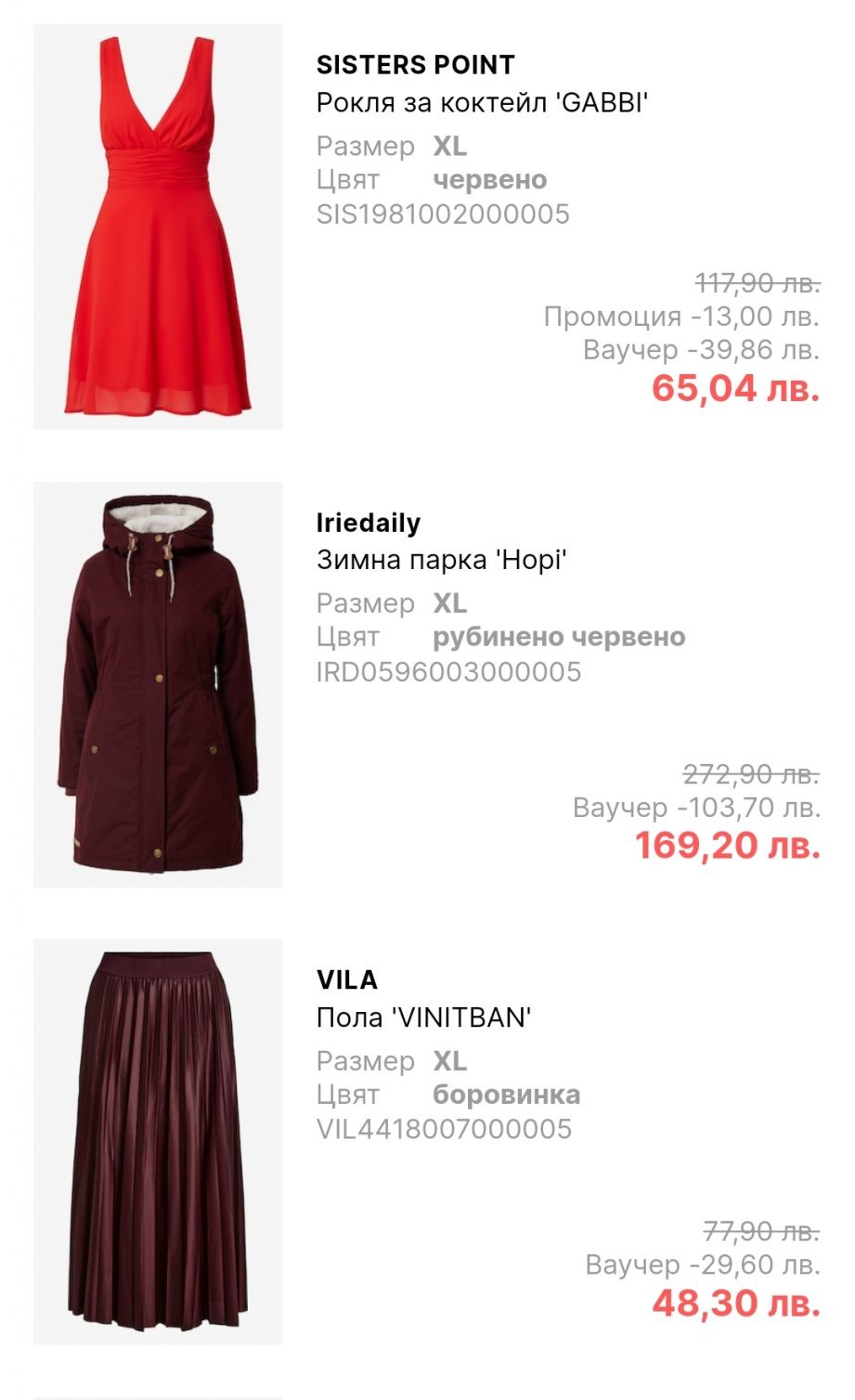Open the Зимна парка 'Hopi' title
The width and height of the screenshot is (855, 1400).
click(442, 560)
